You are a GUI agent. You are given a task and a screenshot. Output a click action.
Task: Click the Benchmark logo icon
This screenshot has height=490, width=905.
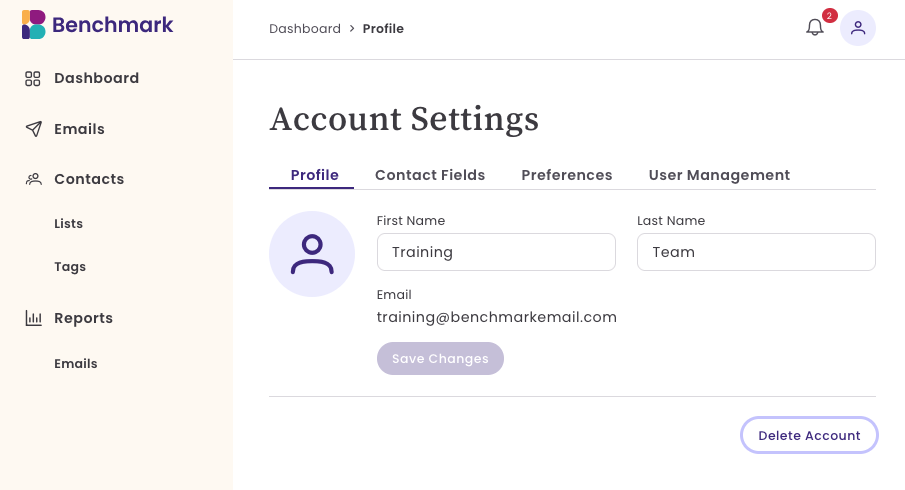click(x=33, y=24)
